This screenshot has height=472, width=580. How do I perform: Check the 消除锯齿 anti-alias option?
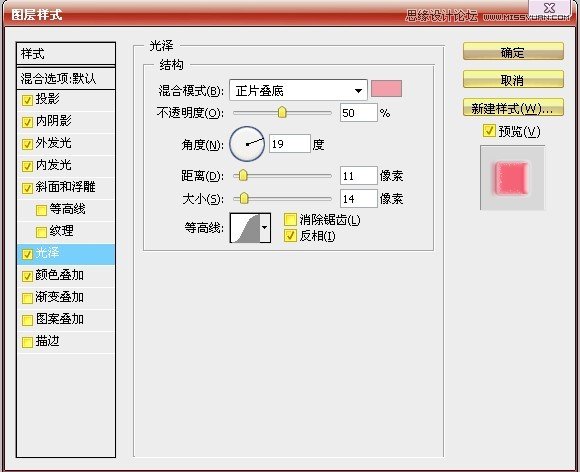[x=290, y=220]
